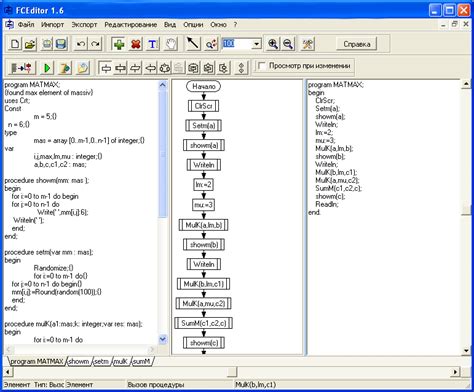
Task: Click the red X delete icon
Action: click(x=136, y=44)
